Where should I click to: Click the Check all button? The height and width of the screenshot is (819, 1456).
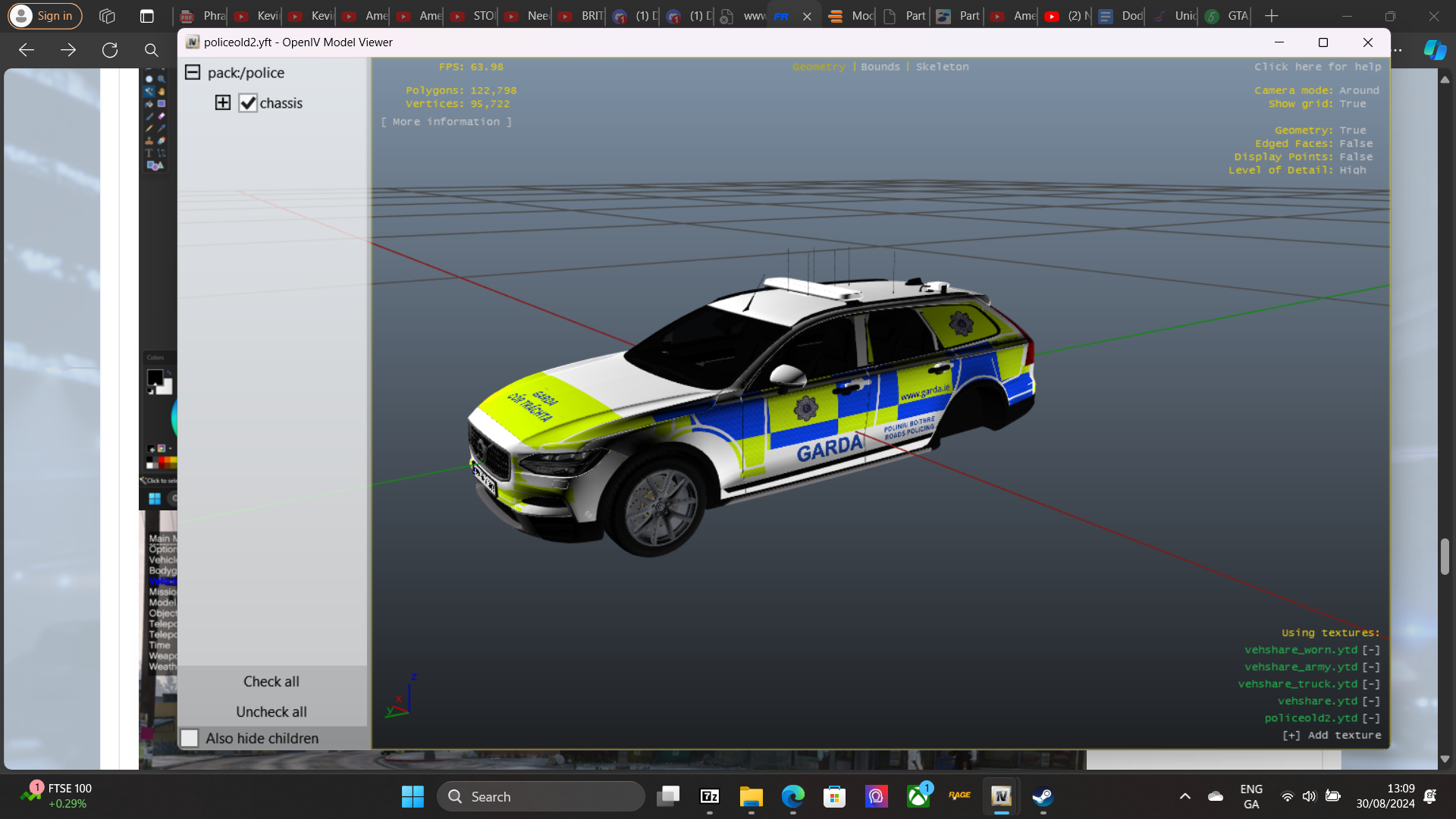[271, 681]
